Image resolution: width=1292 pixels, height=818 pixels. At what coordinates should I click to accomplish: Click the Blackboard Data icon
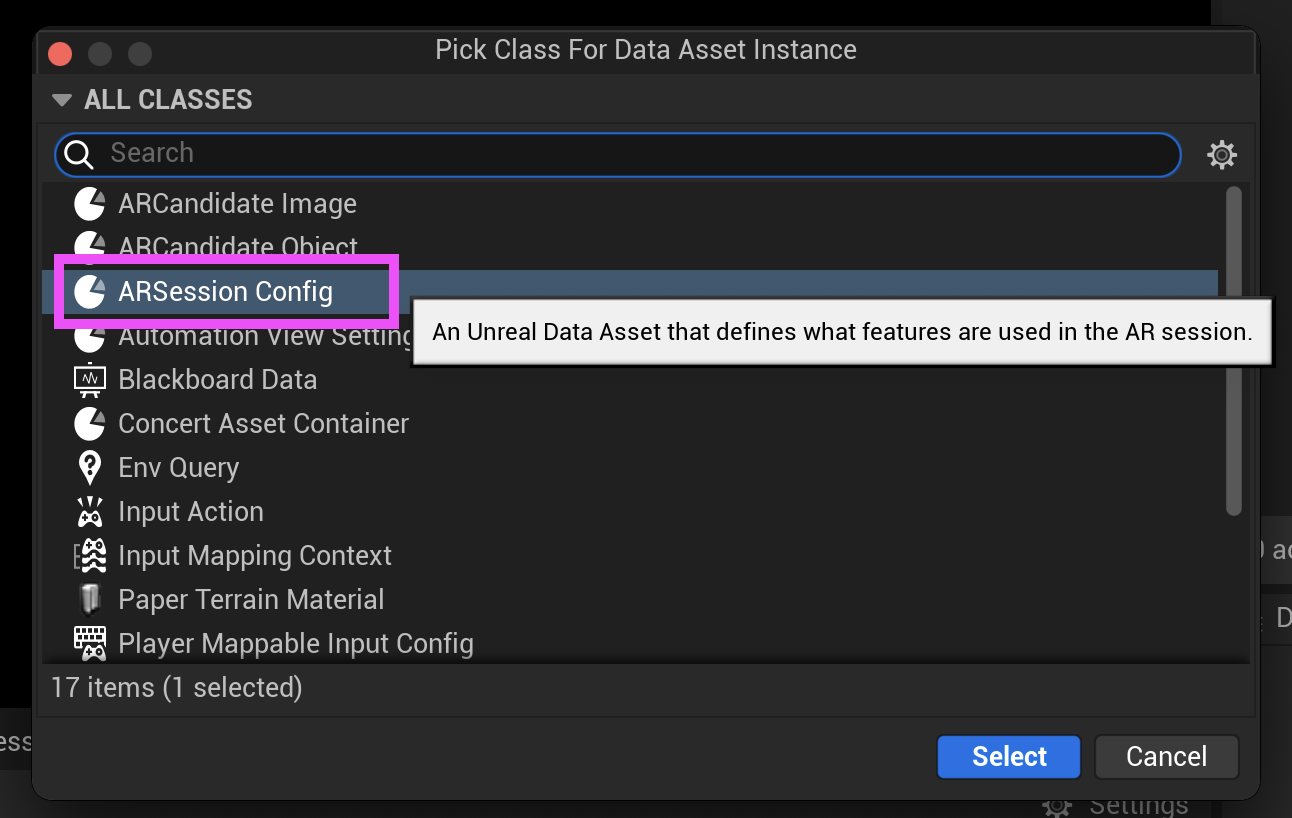pyautogui.click(x=90, y=380)
